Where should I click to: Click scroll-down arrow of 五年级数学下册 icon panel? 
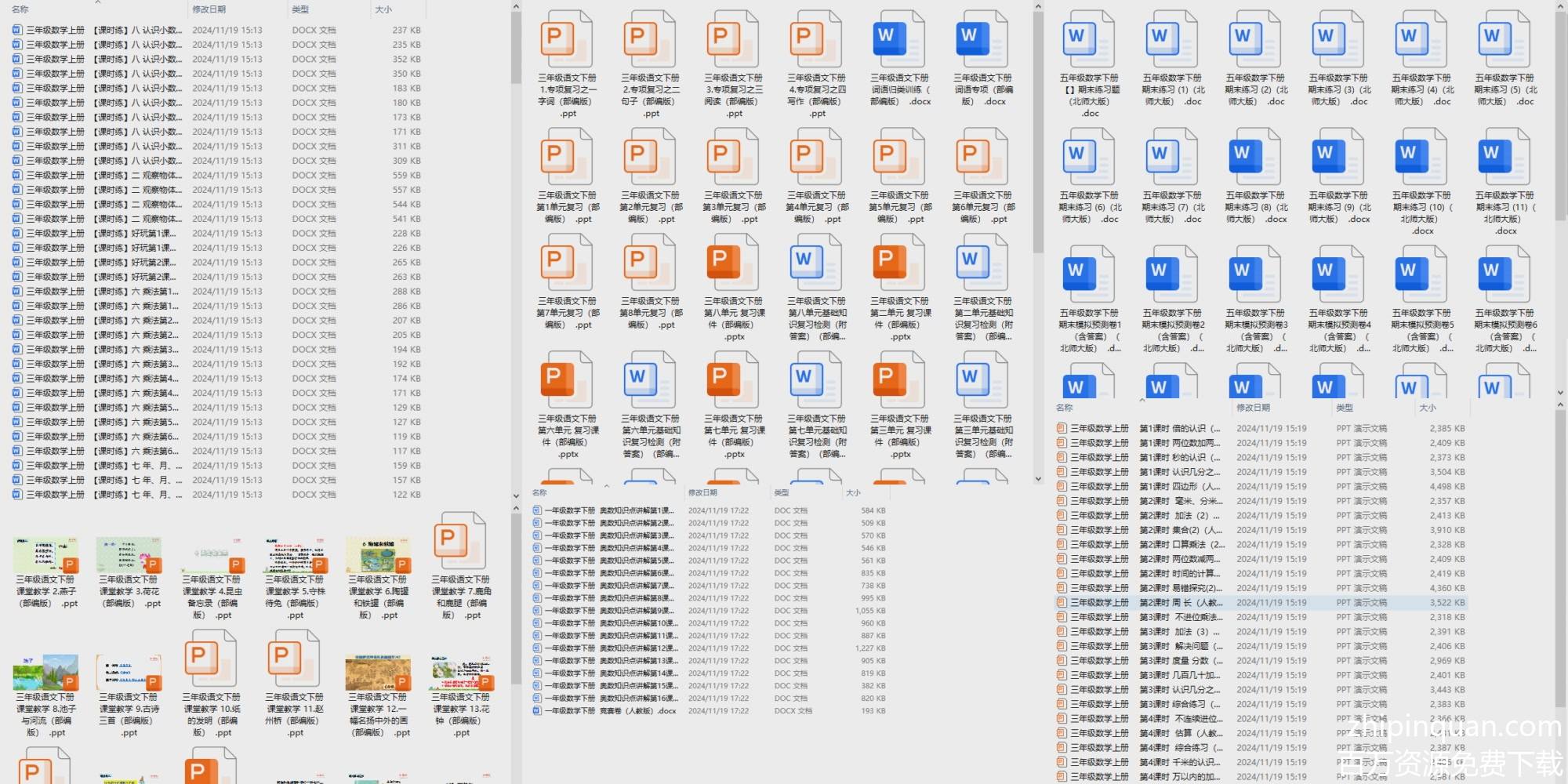click(1560, 393)
